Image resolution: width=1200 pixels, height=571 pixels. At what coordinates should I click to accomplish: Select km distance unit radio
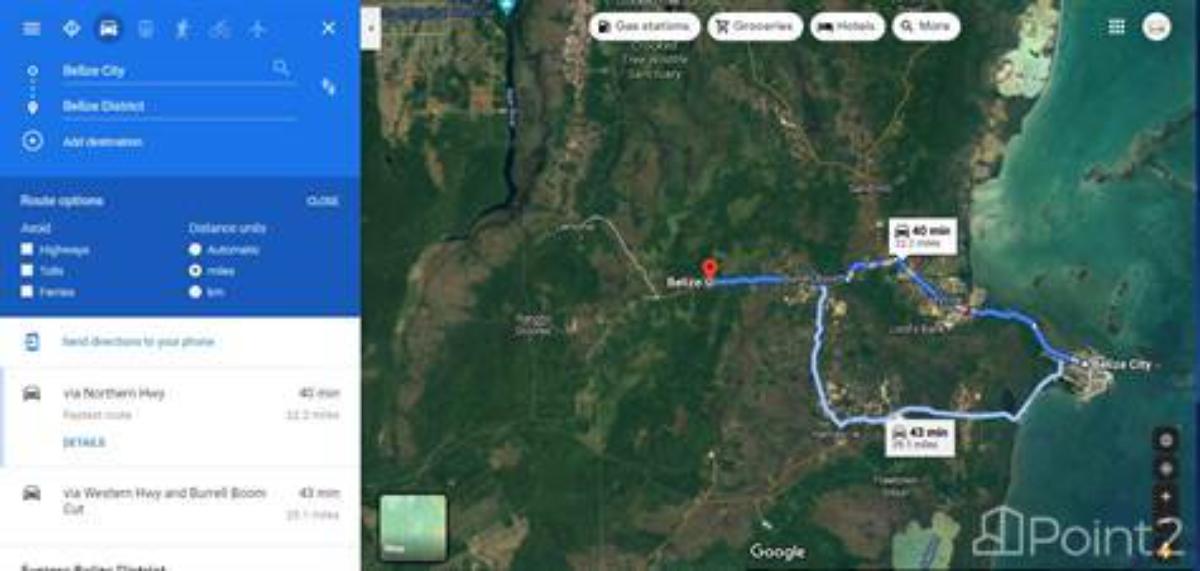tap(195, 291)
